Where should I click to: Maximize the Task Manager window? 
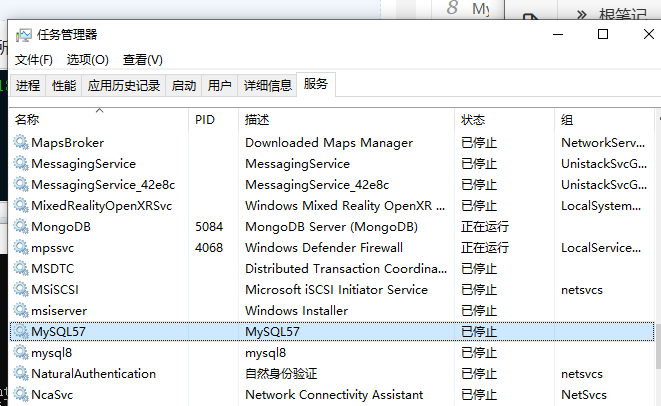coord(603,34)
